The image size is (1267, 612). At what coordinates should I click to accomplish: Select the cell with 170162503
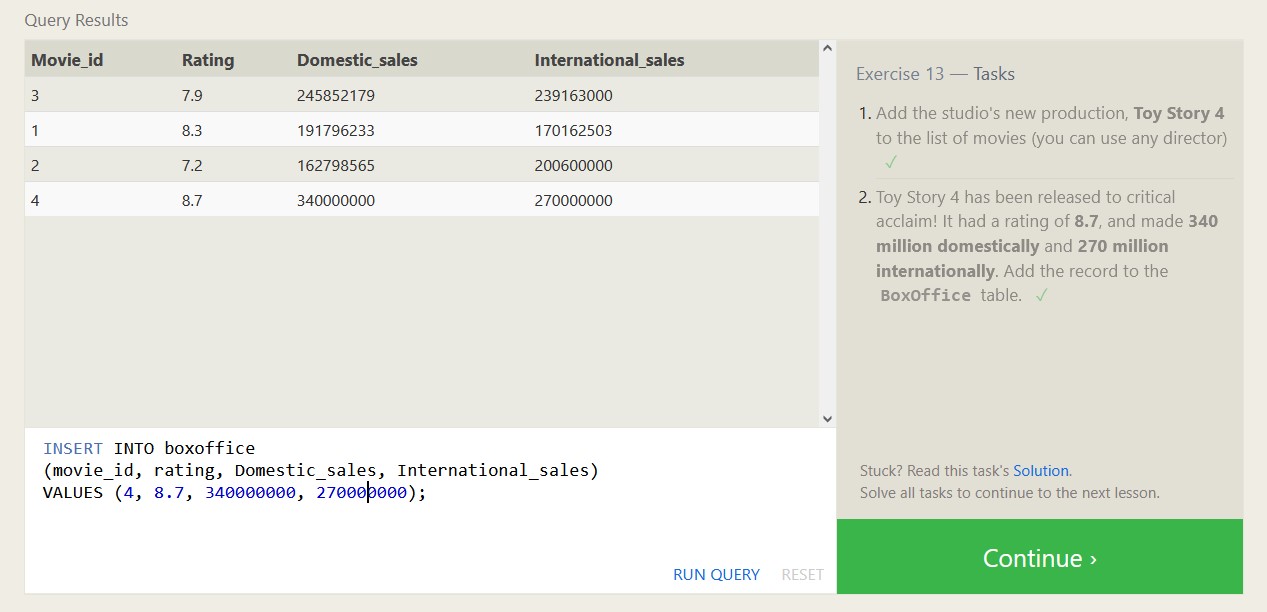click(x=573, y=131)
